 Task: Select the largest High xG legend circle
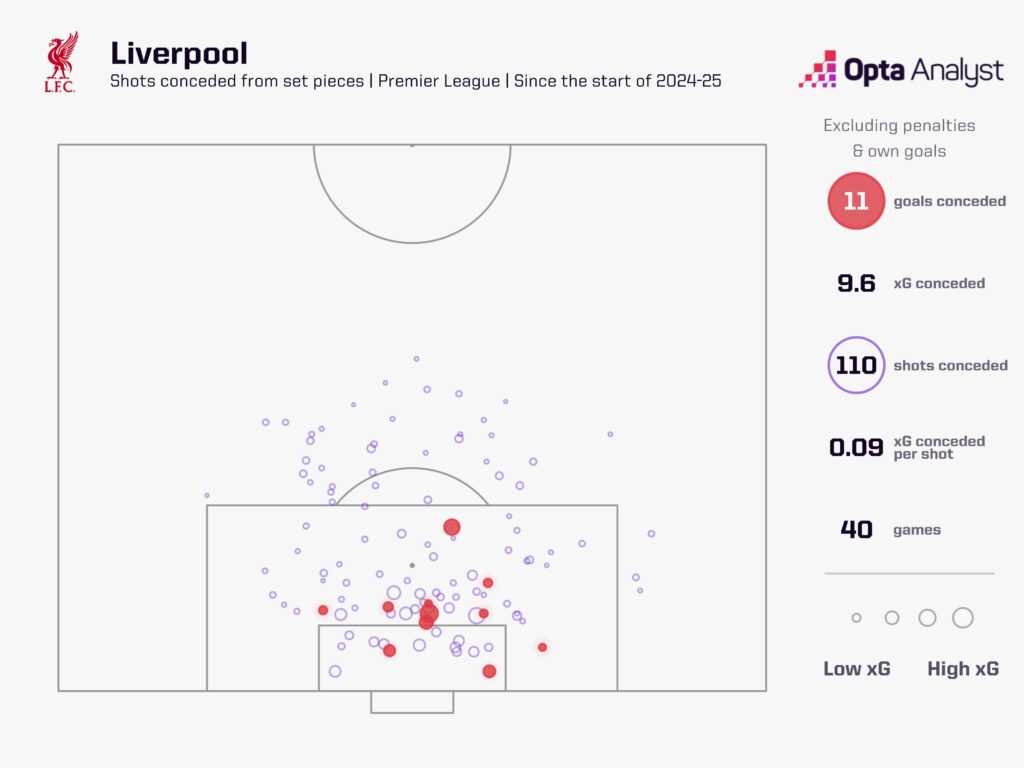[x=963, y=618]
